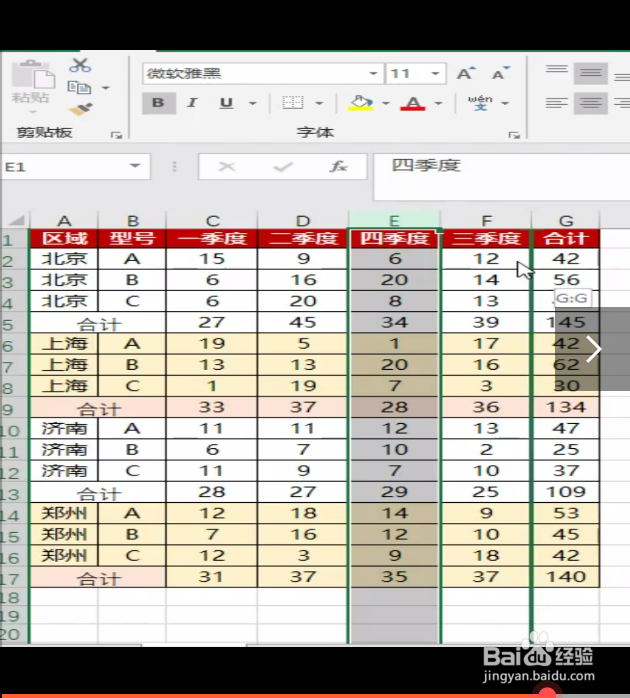Screen dimensions: 630x698
Task: Select column G header
Action: click(x=566, y=220)
